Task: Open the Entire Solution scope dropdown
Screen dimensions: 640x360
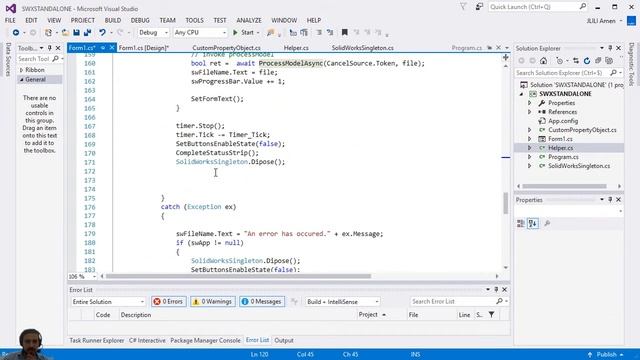Action: (x=108, y=302)
